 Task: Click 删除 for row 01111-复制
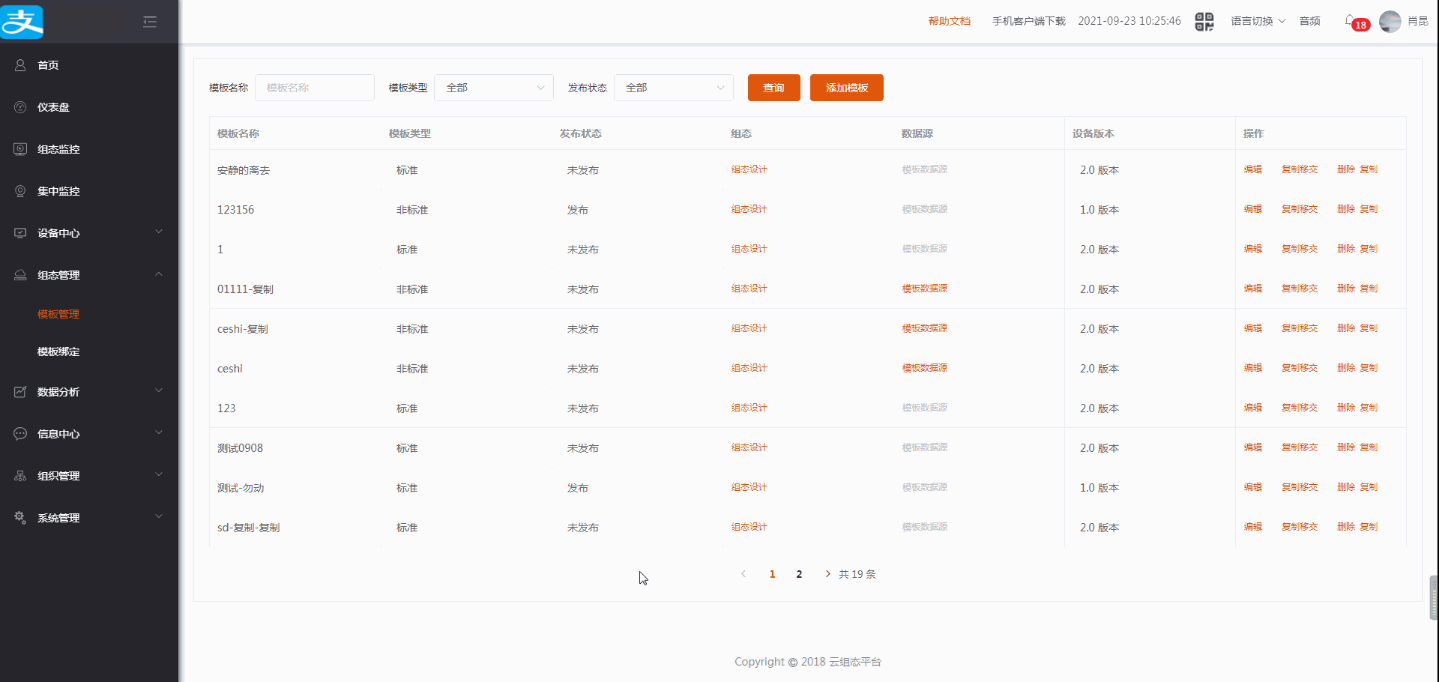[1346, 288]
